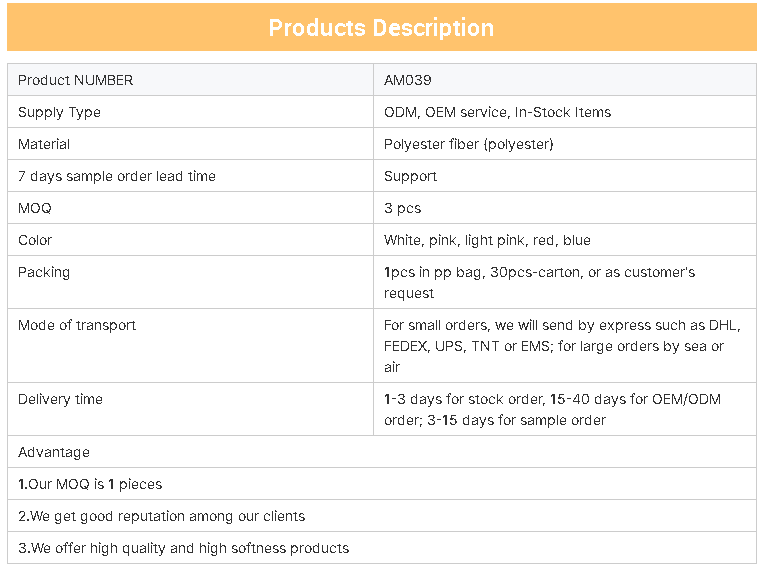
Task: Click the Polyester fiber (polyester) value
Action: click(468, 144)
